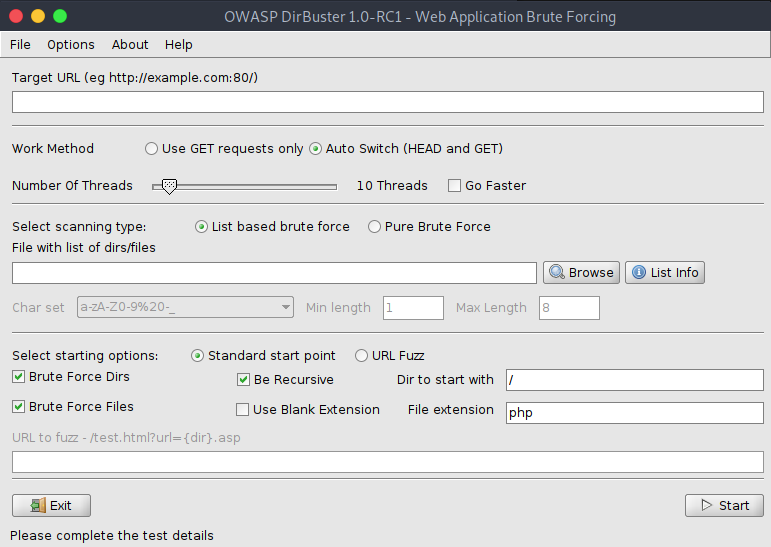Image resolution: width=771 pixels, height=547 pixels.
Task: Open the About menu
Action: [130, 45]
